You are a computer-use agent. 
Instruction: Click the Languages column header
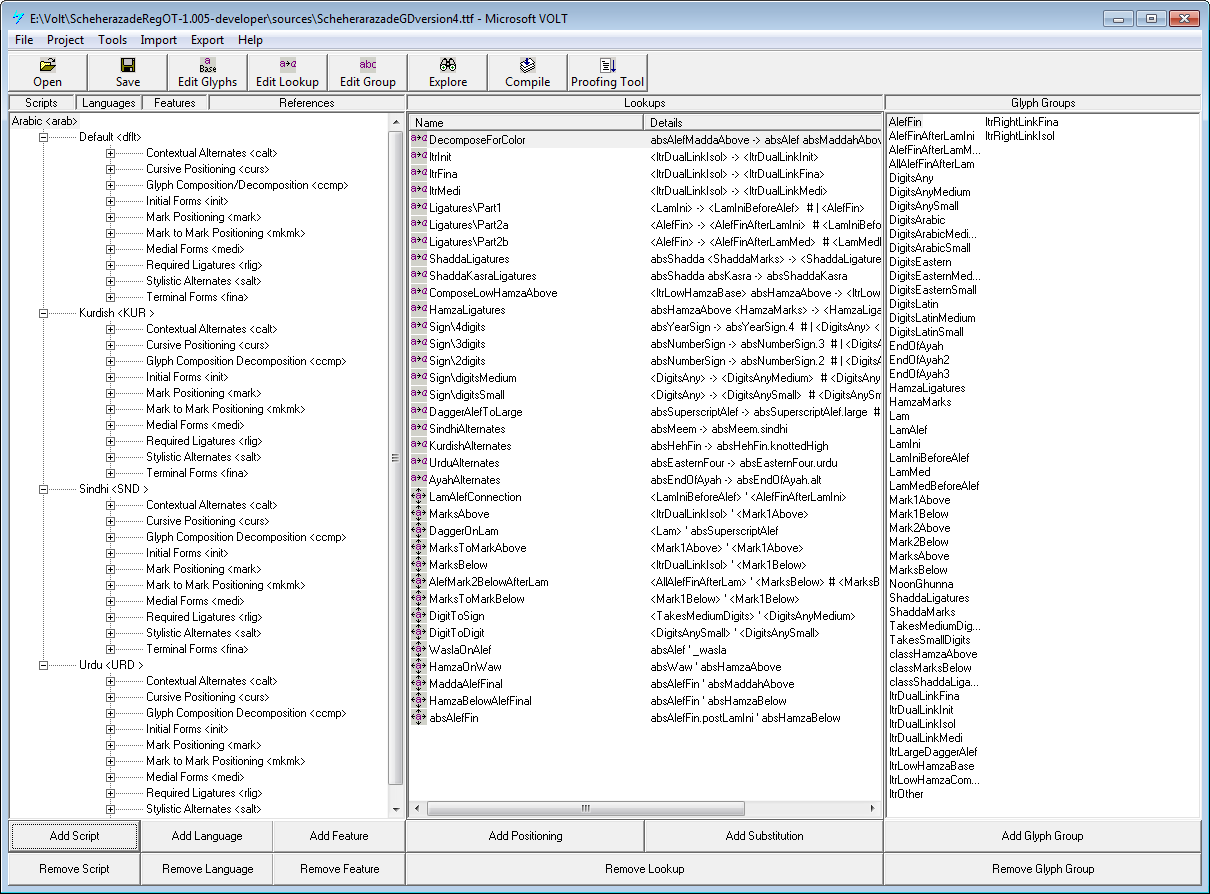pyautogui.click(x=108, y=103)
